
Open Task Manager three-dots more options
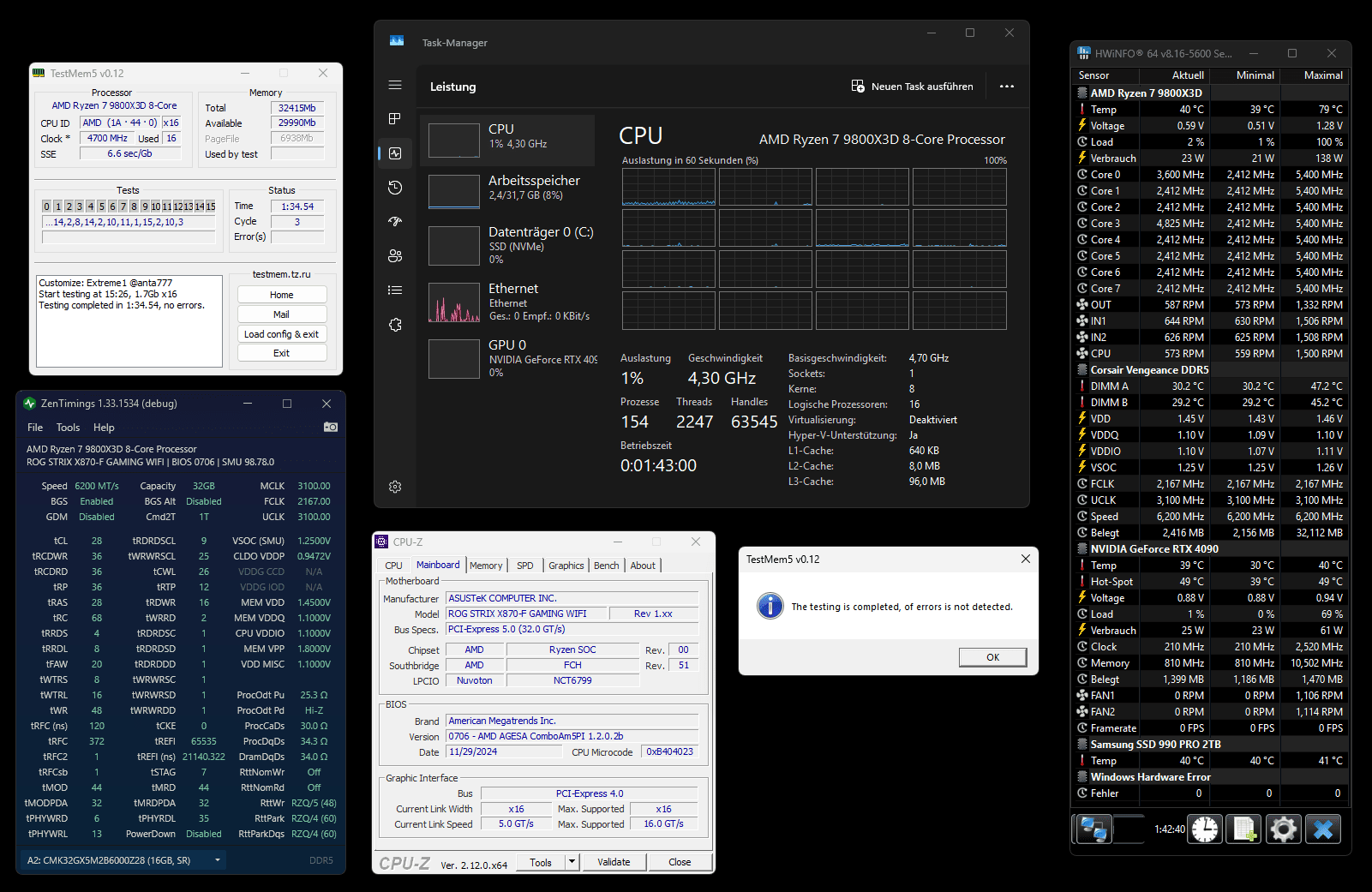coord(1007,87)
